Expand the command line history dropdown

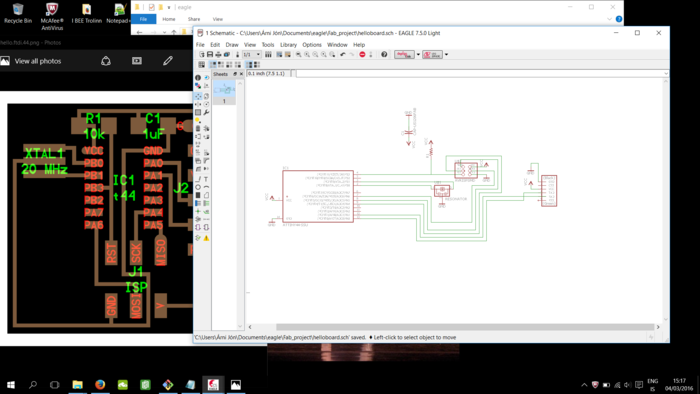click(x=666, y=74)
